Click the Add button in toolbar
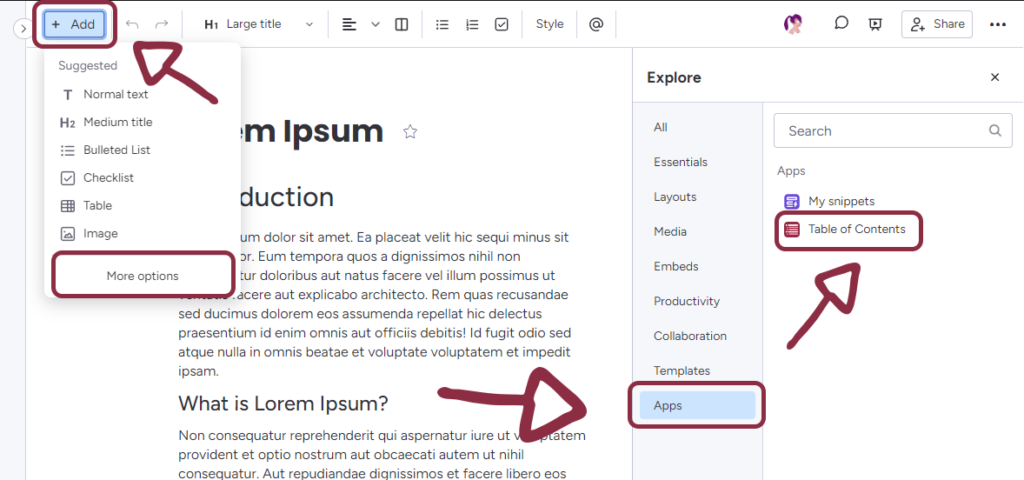Viewport: 1024px width, 480px height. pos(74,24)
